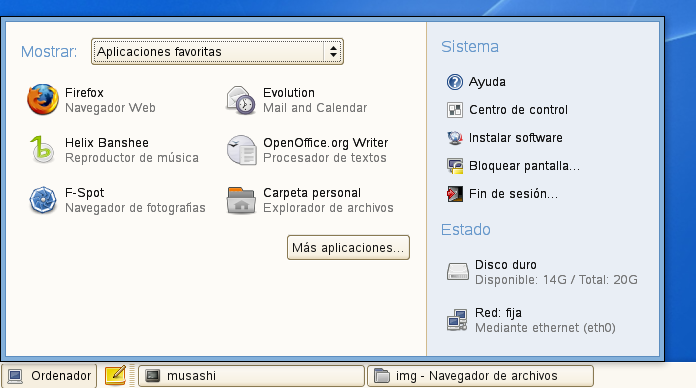Click the Ayuda help question-mark icon
The height and width of the screenshot is (388, 696).
point(455,82)
